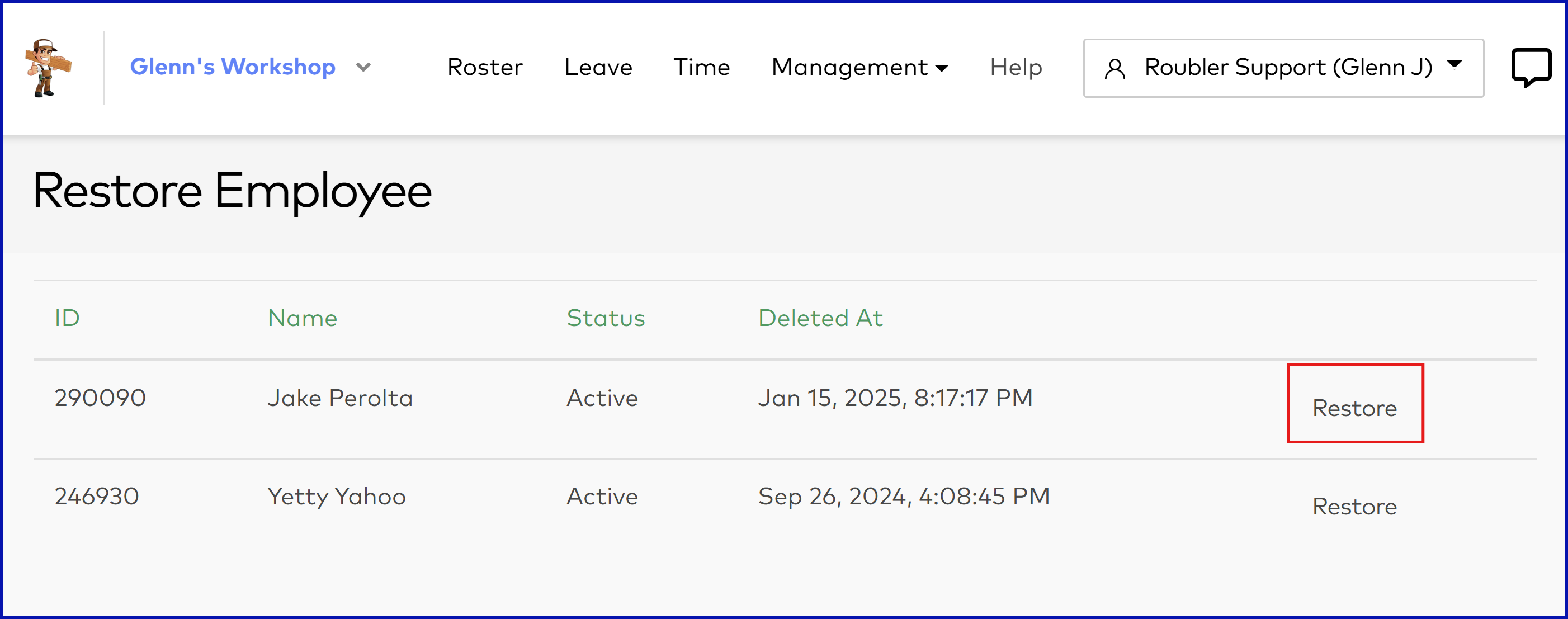Go to the Leave menu
Image resolution: width=1568 pixels, height=619 pixels.
pos(598,68)
